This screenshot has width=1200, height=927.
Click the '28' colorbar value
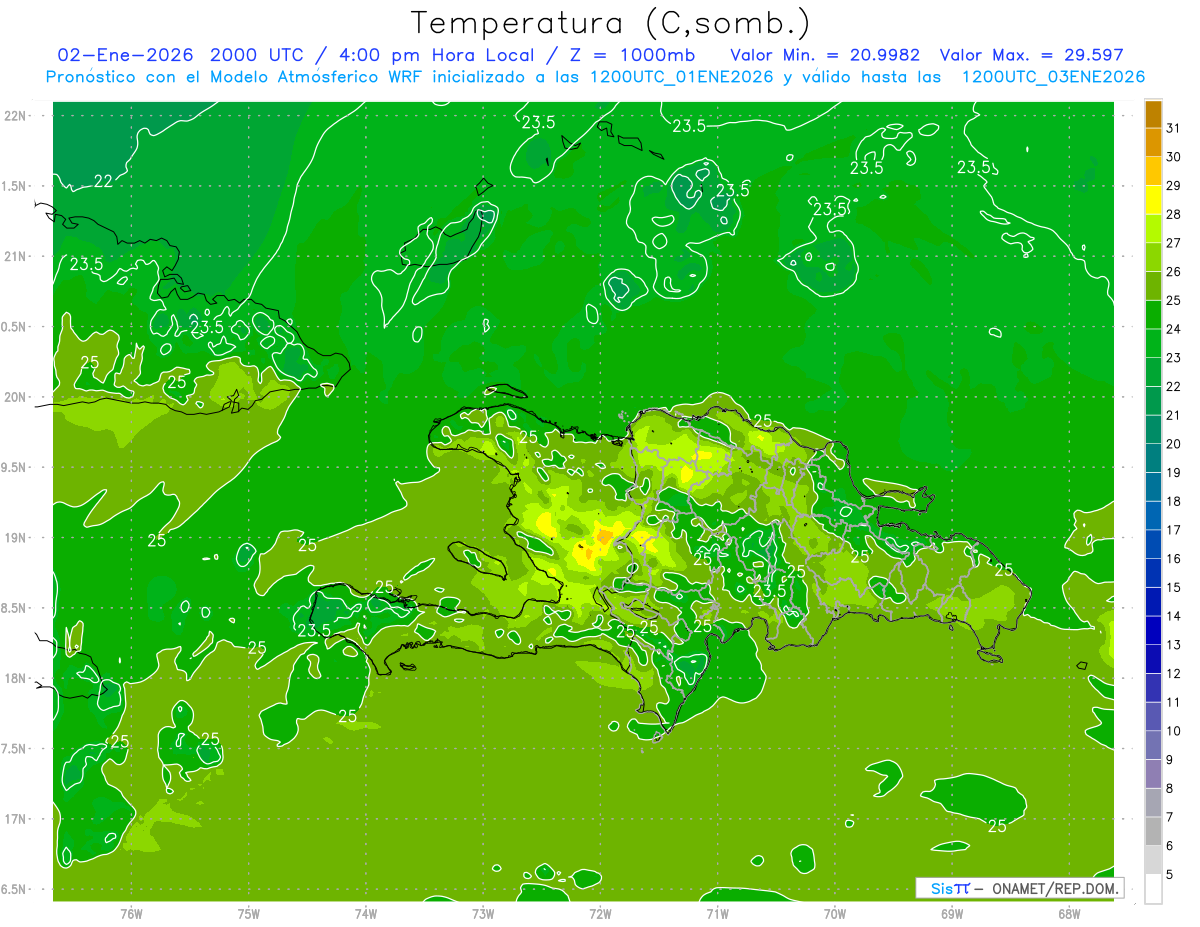(x=1174, y=214)
